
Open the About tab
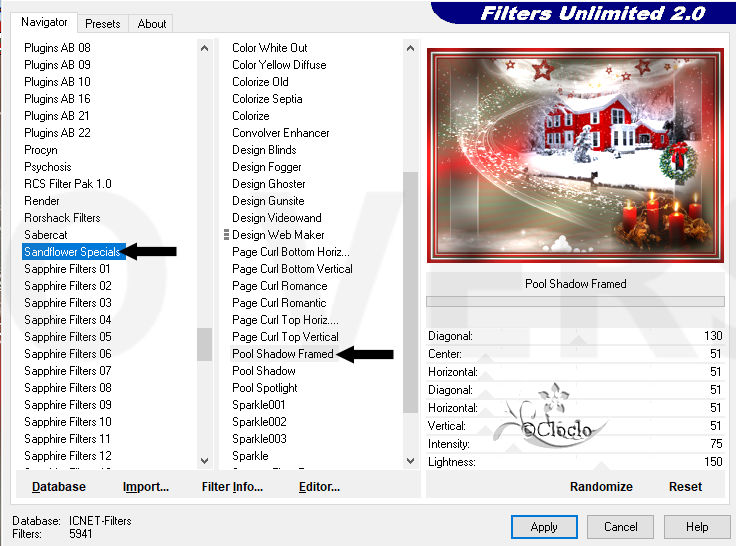click(x=152, y=23)
